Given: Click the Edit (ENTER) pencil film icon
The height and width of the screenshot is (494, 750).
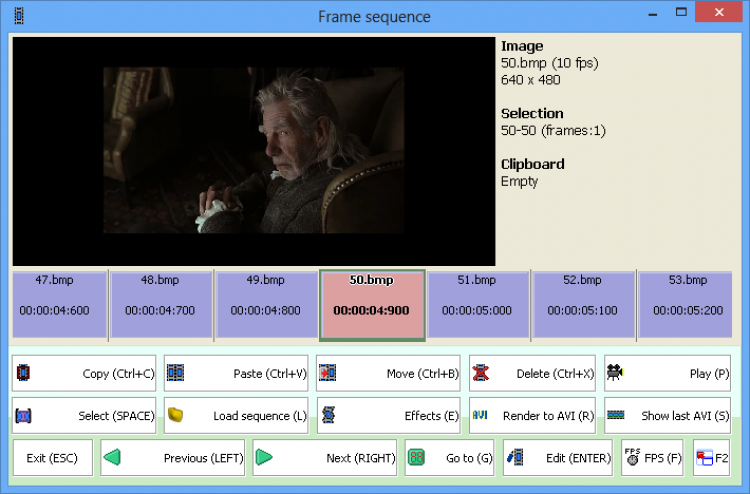Looking at the screenshot, I should pyautogui.click(x=515, y=458).
